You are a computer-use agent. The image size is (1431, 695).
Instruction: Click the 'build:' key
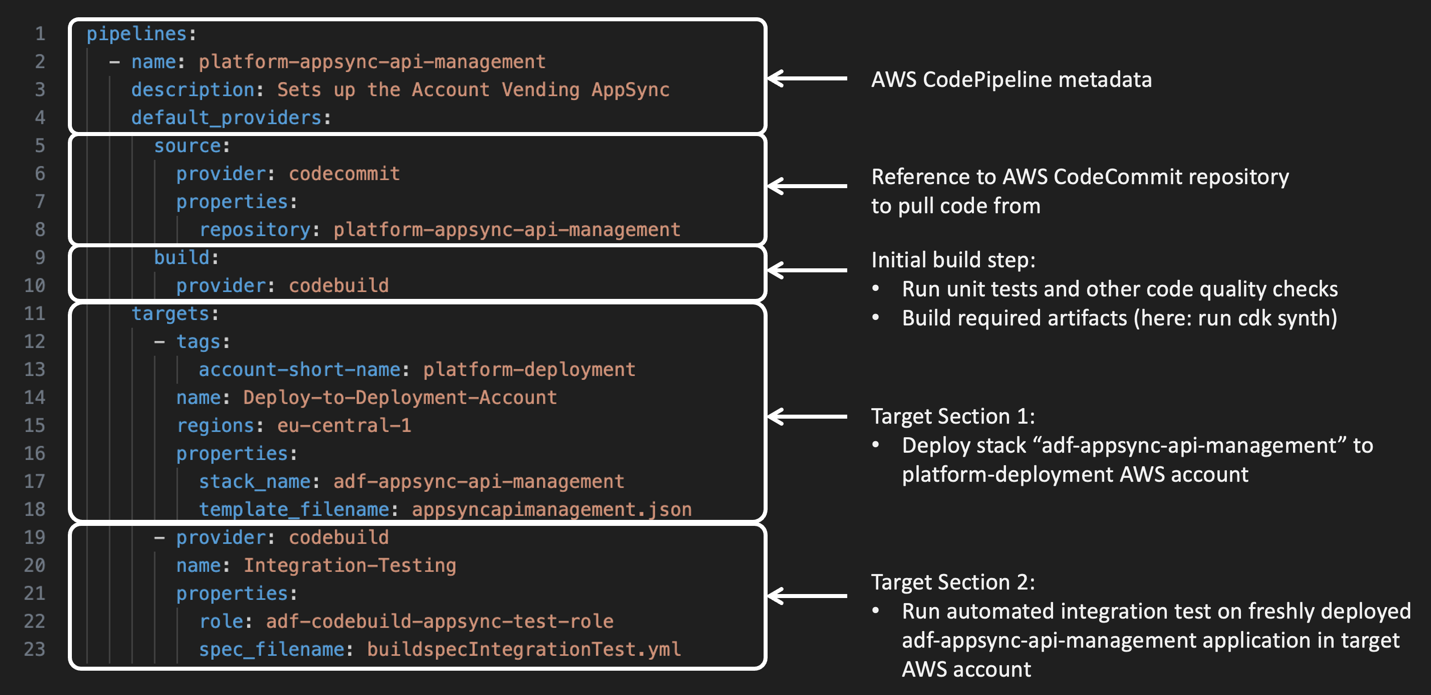point(186,258)
